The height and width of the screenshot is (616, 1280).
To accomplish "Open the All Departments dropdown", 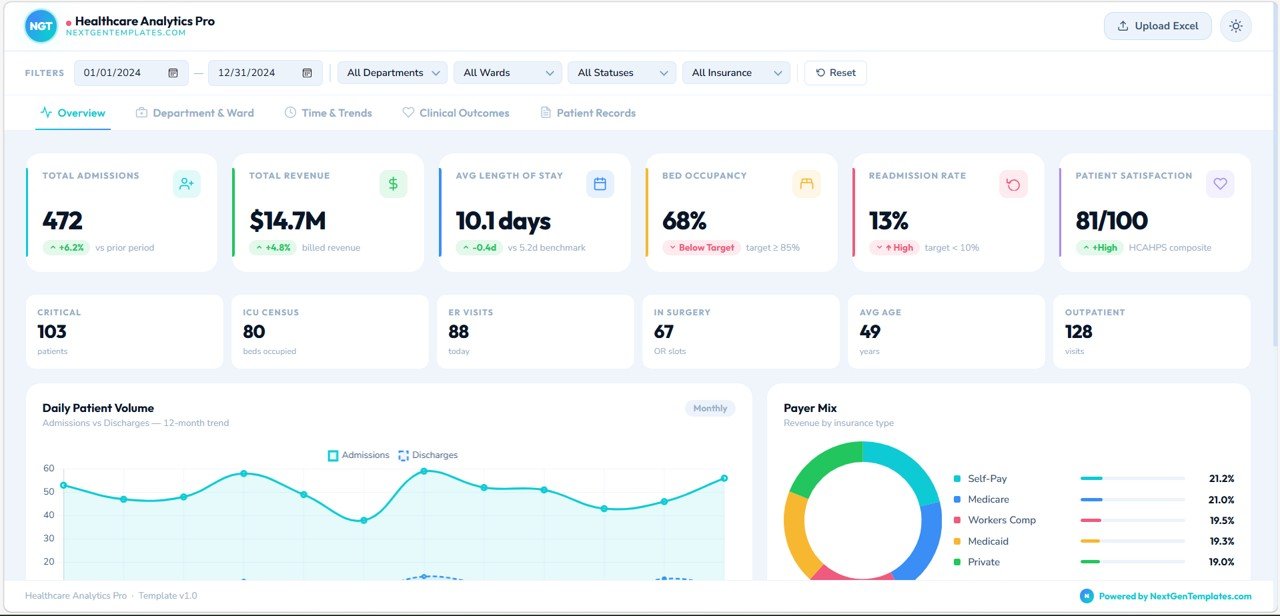I will click(391, 72).
